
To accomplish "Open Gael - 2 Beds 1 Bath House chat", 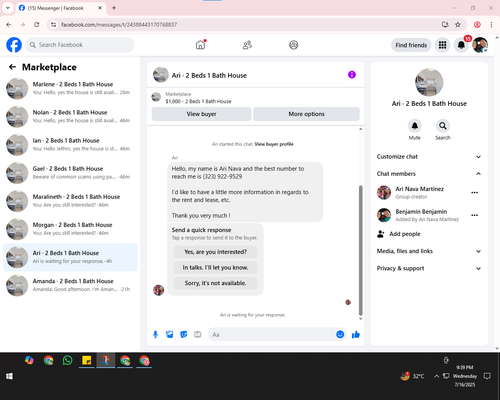I will [x=70, y=173].
